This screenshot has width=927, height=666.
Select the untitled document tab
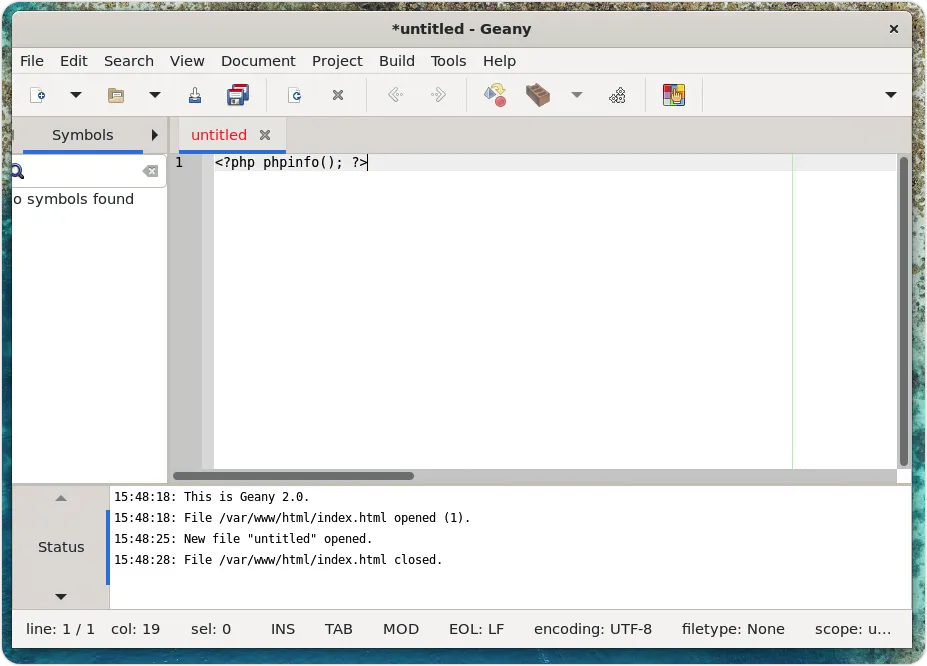pos(219,135)
